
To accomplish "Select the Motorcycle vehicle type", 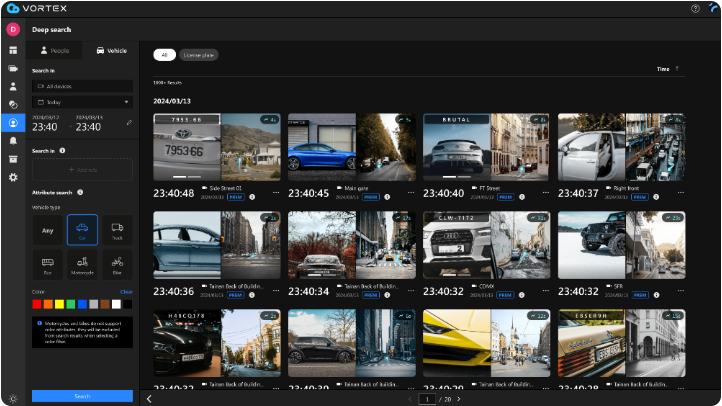I will pyautogui.click(x=82, y=263).
